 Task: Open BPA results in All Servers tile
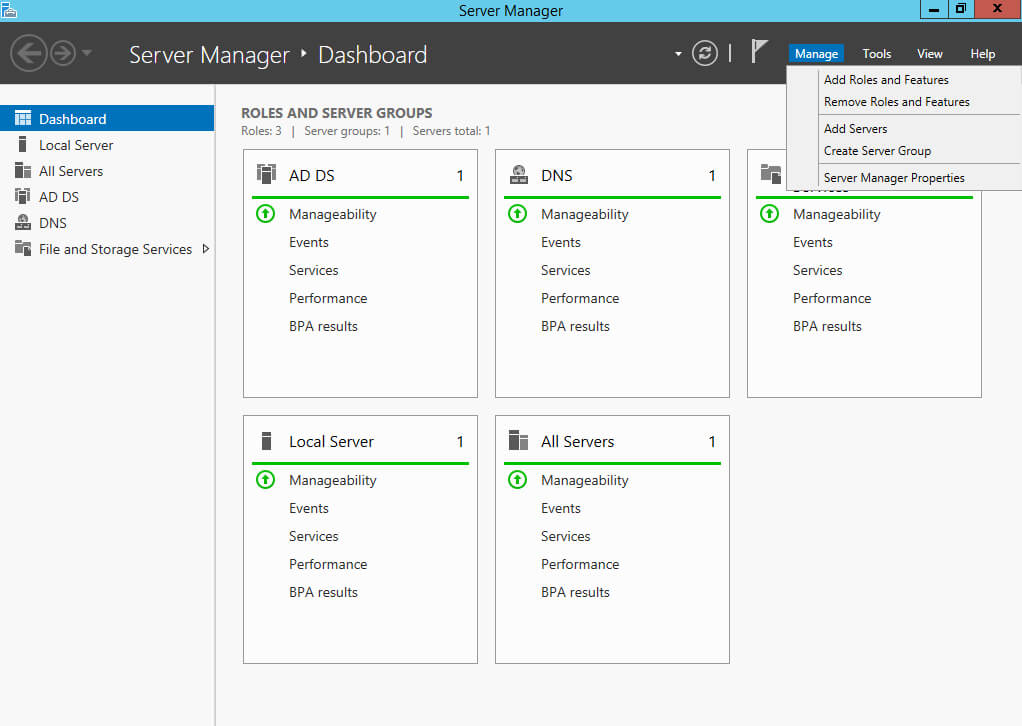click(575, 592)
